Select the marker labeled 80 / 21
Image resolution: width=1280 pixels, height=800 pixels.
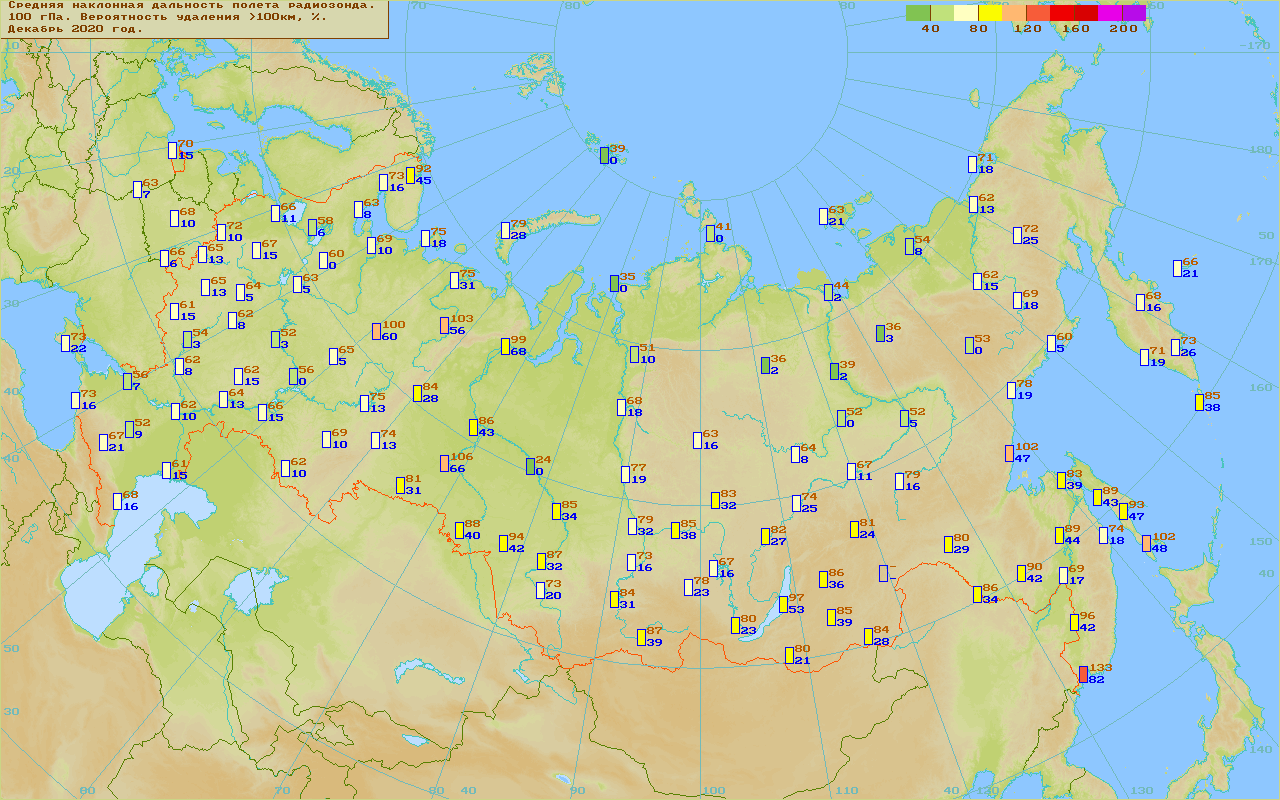[x=790, y=655]
